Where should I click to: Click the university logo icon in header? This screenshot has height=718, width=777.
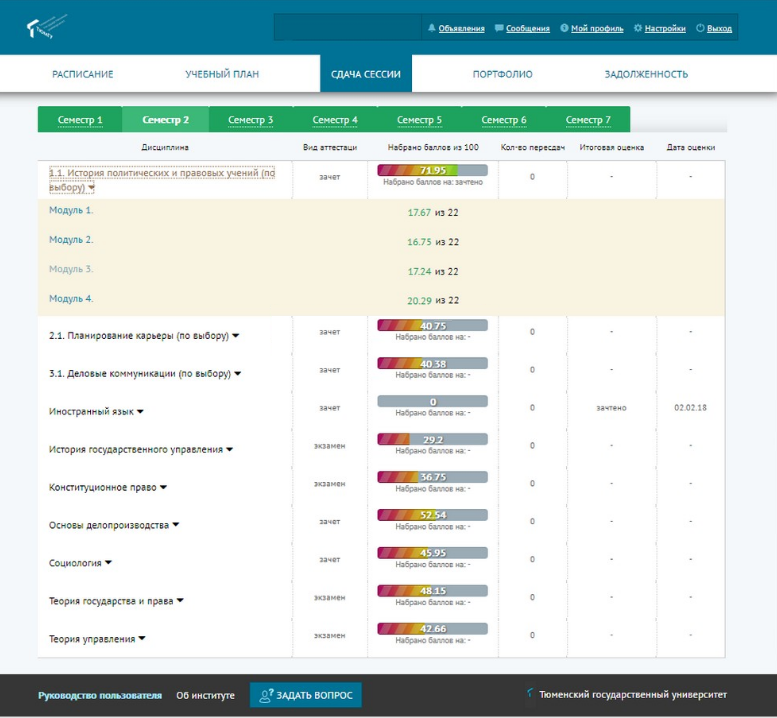(46, 27)
